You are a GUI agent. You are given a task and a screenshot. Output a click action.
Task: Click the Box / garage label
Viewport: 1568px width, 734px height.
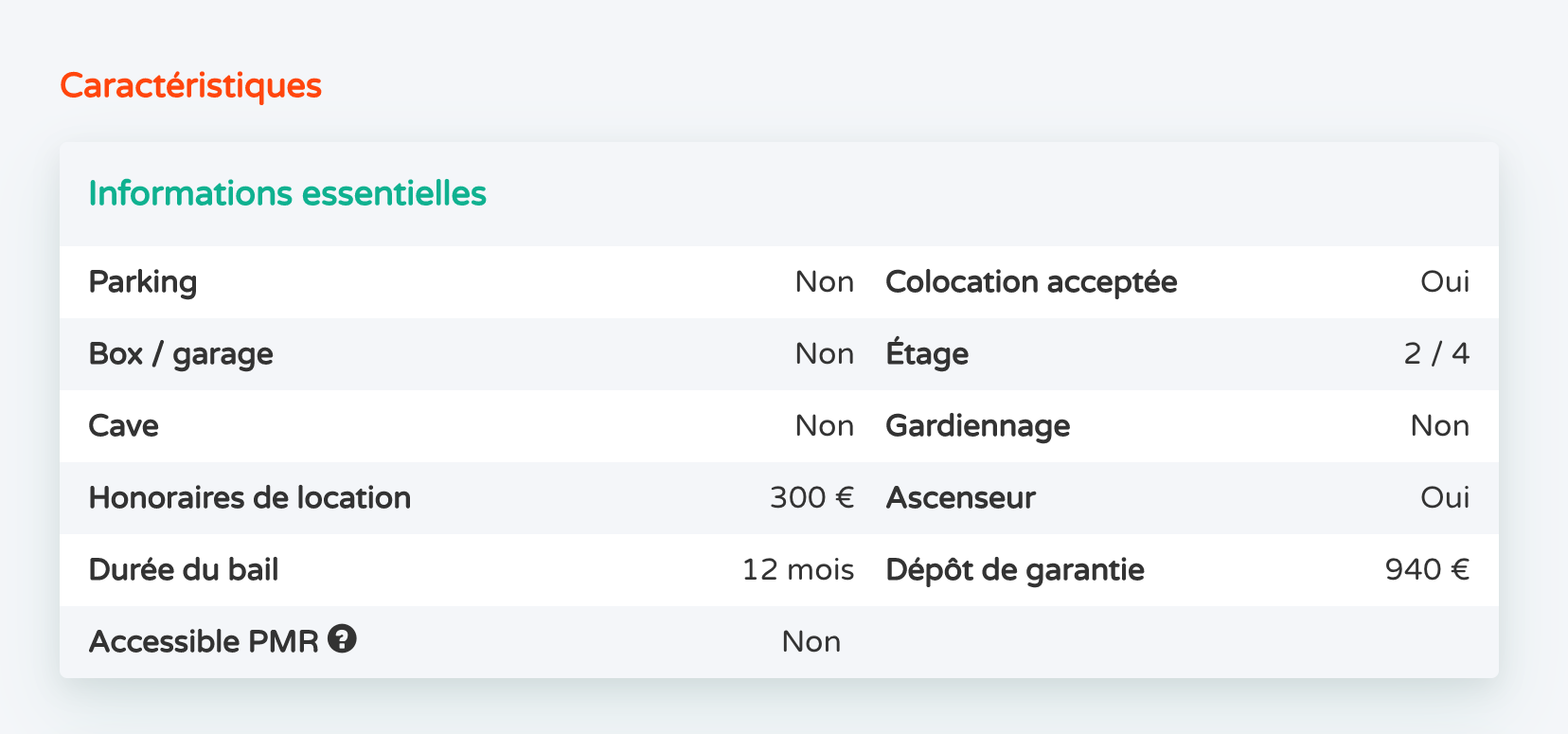[x=181, y=354]
